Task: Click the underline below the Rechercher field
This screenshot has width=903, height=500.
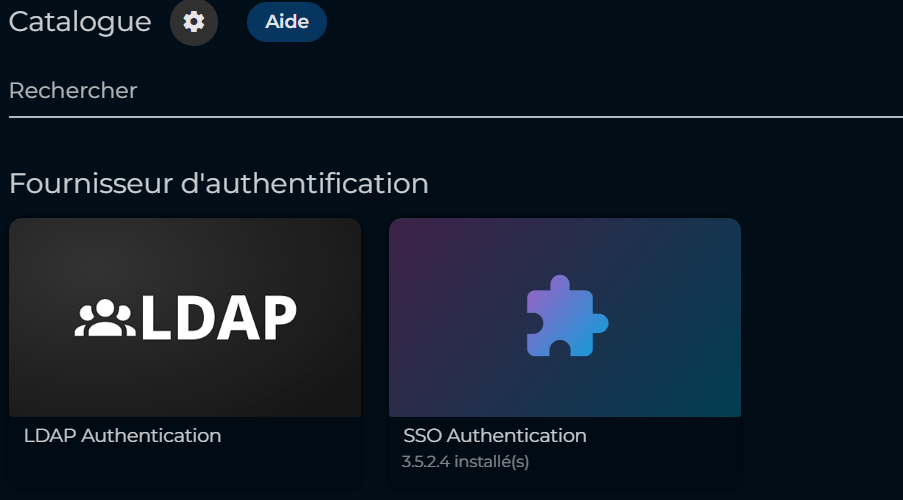Action: 450,117
